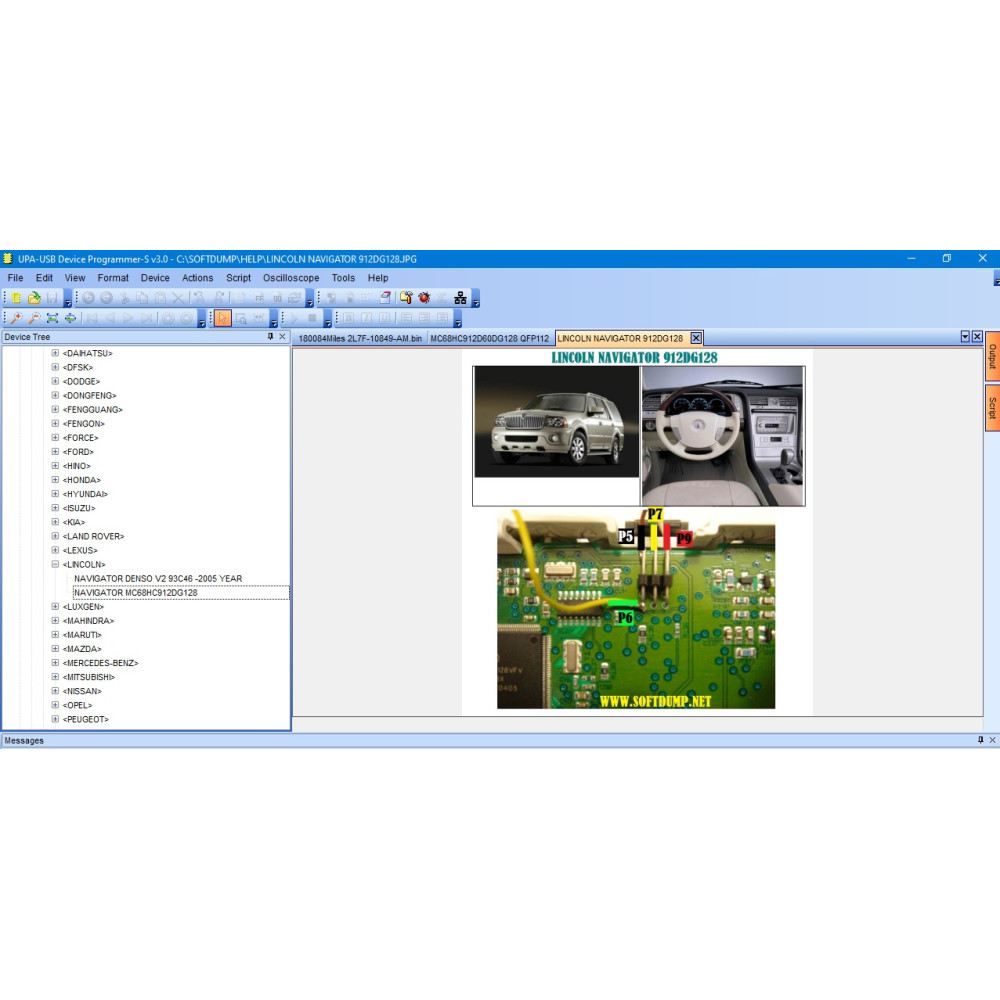This screenshot has width=1000, height=1000.
Task: Open the Actions menu
Action: pyautogui.click(x=198, y=278)
